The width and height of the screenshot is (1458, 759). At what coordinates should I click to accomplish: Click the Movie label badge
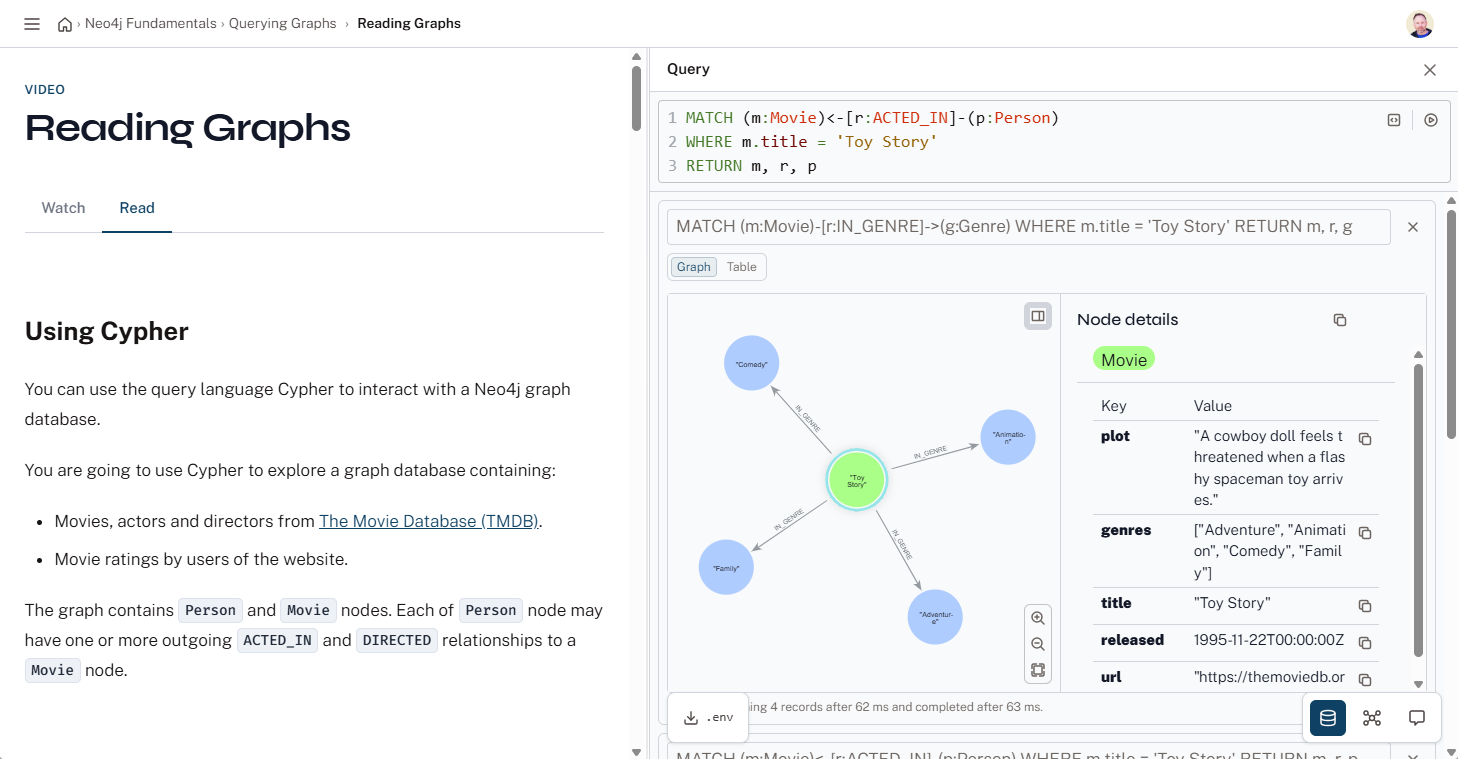click(1124, 360)
